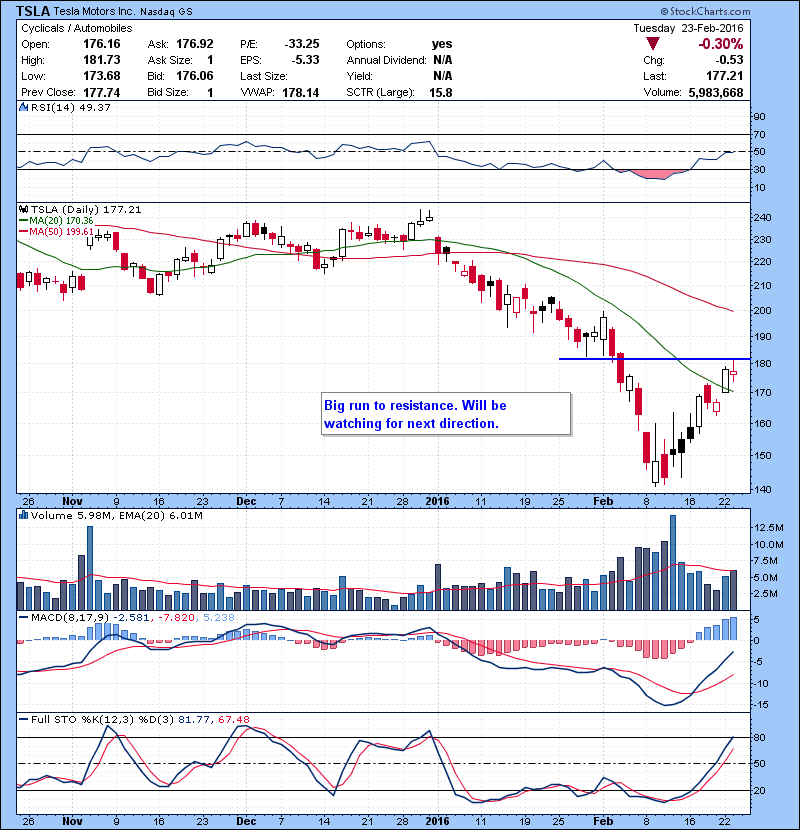Click the blue horizontal resistance line near 180
The height and width of the screenshot is (830, 800).
click(x=654, y=359)
